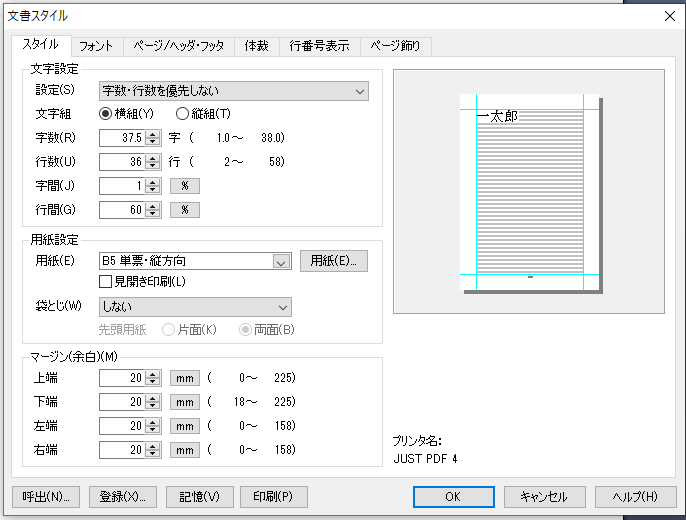Toggle the % unit button for 行間
686x520 pixels.
point(185,209)
